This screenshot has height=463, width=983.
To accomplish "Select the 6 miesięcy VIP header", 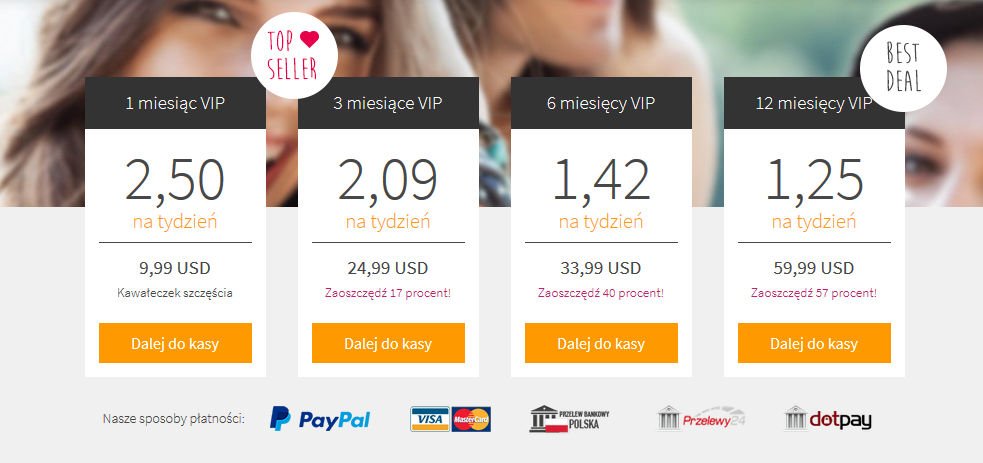I will click(601, 103).
